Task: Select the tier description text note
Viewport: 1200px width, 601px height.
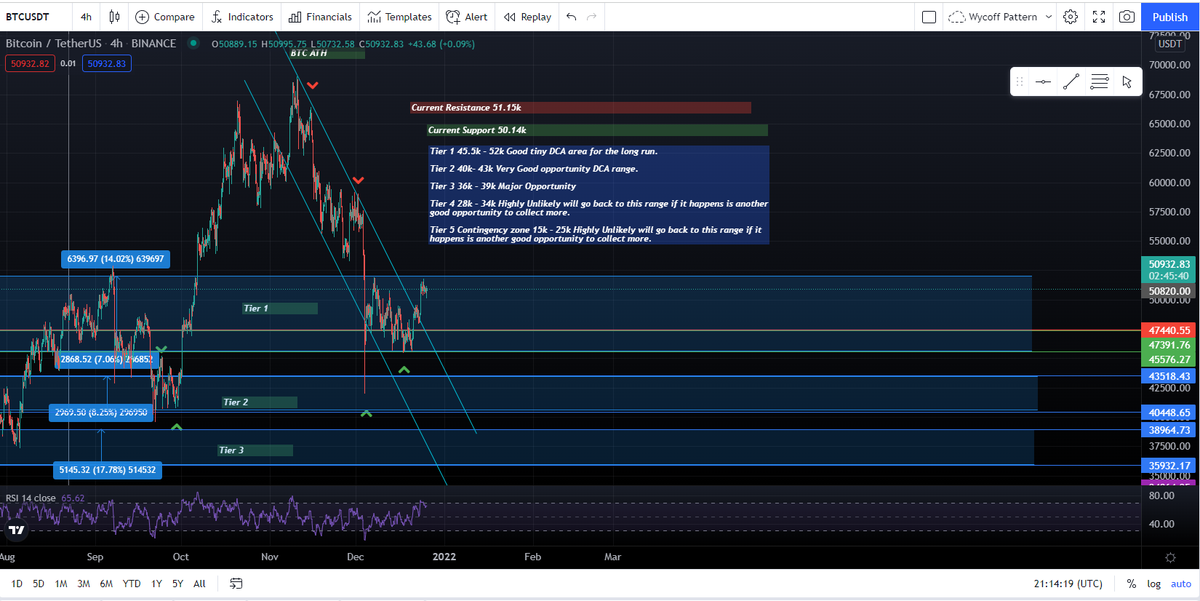Action: [598, 195]
